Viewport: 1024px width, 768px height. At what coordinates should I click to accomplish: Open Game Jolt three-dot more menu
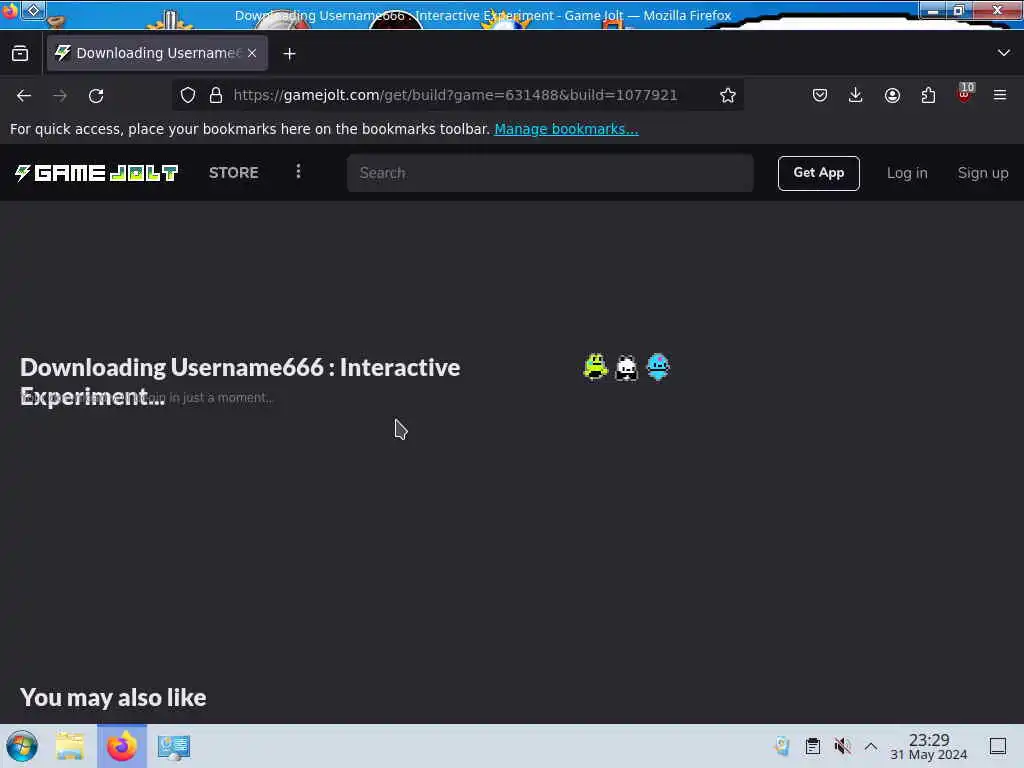[x=298, y=172]
